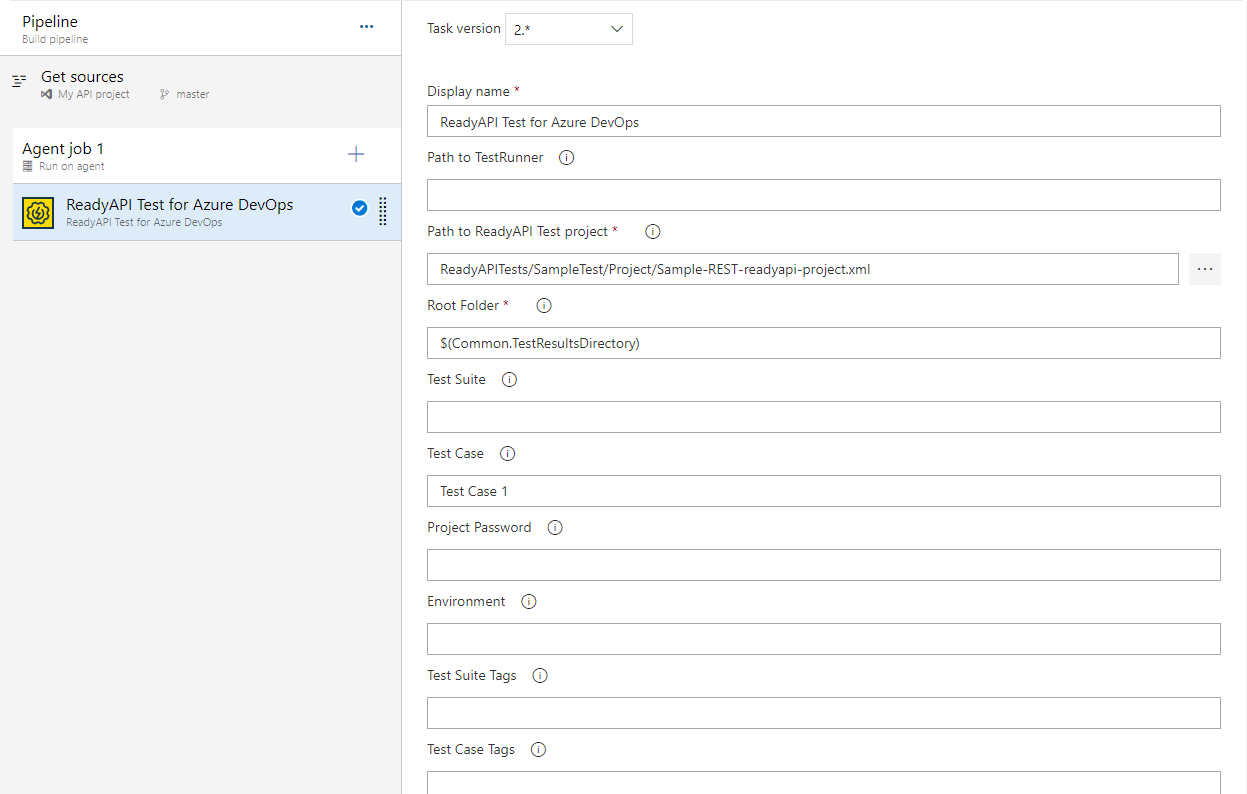Click the Visual Studio icon by My API project

tap(46, 94)
